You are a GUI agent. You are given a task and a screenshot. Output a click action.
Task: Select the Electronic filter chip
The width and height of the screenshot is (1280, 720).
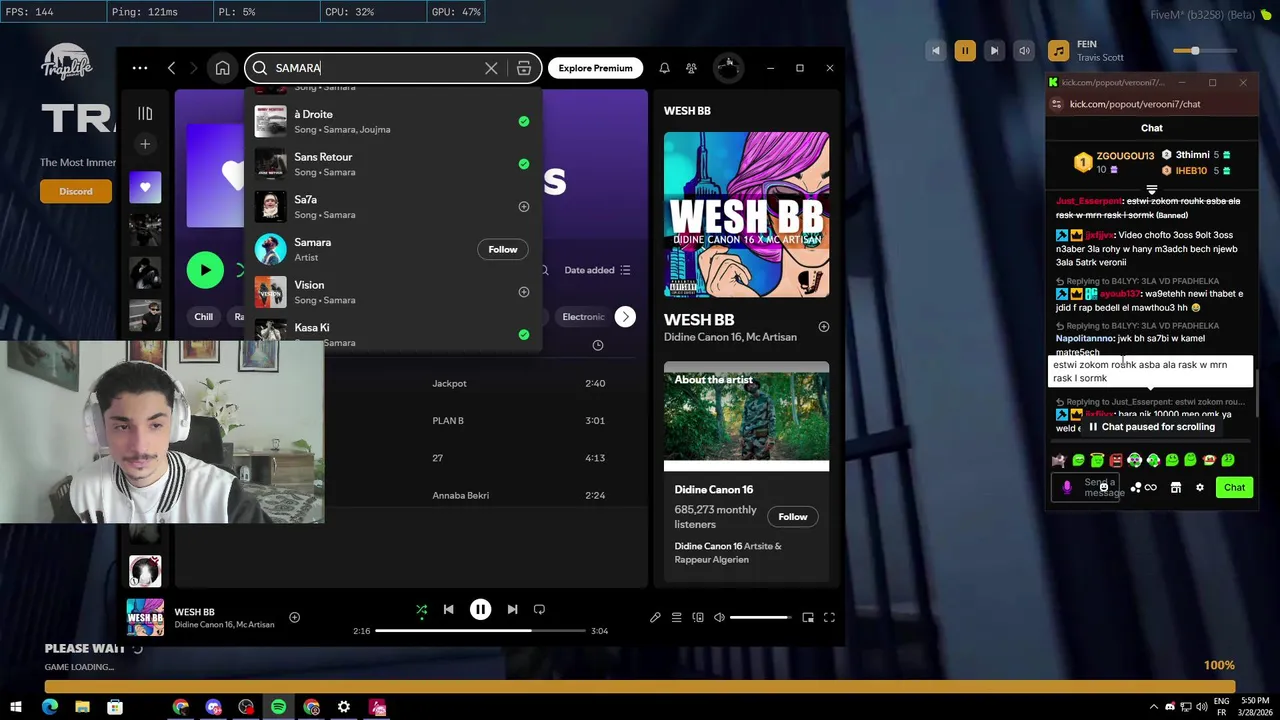(x=583, y=317)
